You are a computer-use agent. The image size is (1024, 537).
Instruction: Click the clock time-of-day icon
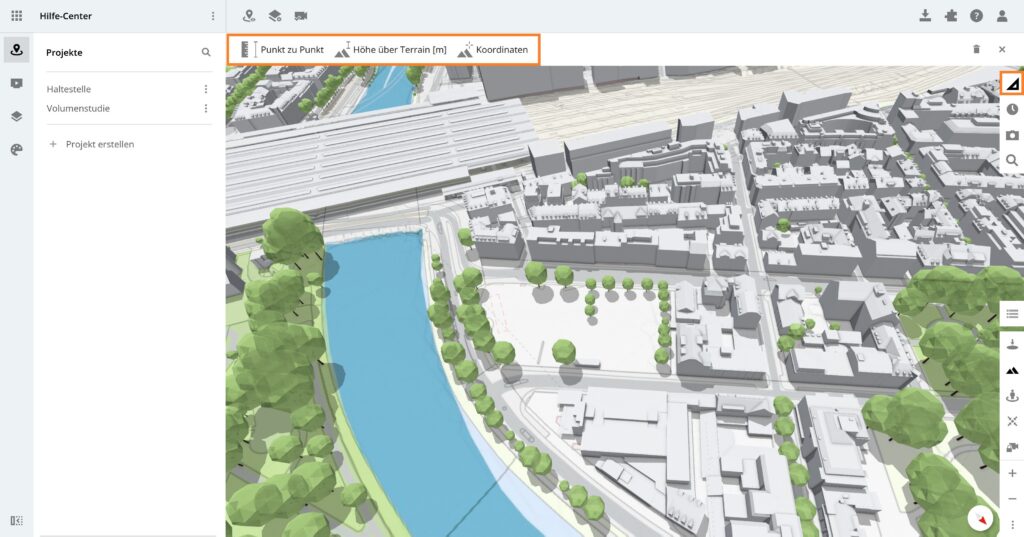point(1012,109)
